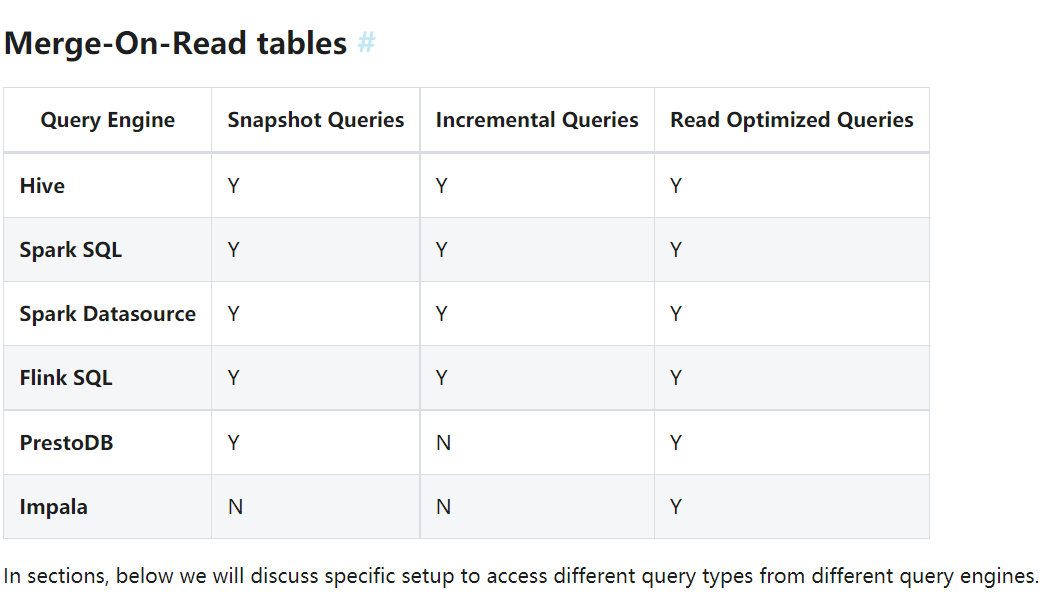Select the Incremental Queries column header
The height and width of the screenshot is (600, 1055).
click(537, 120)
